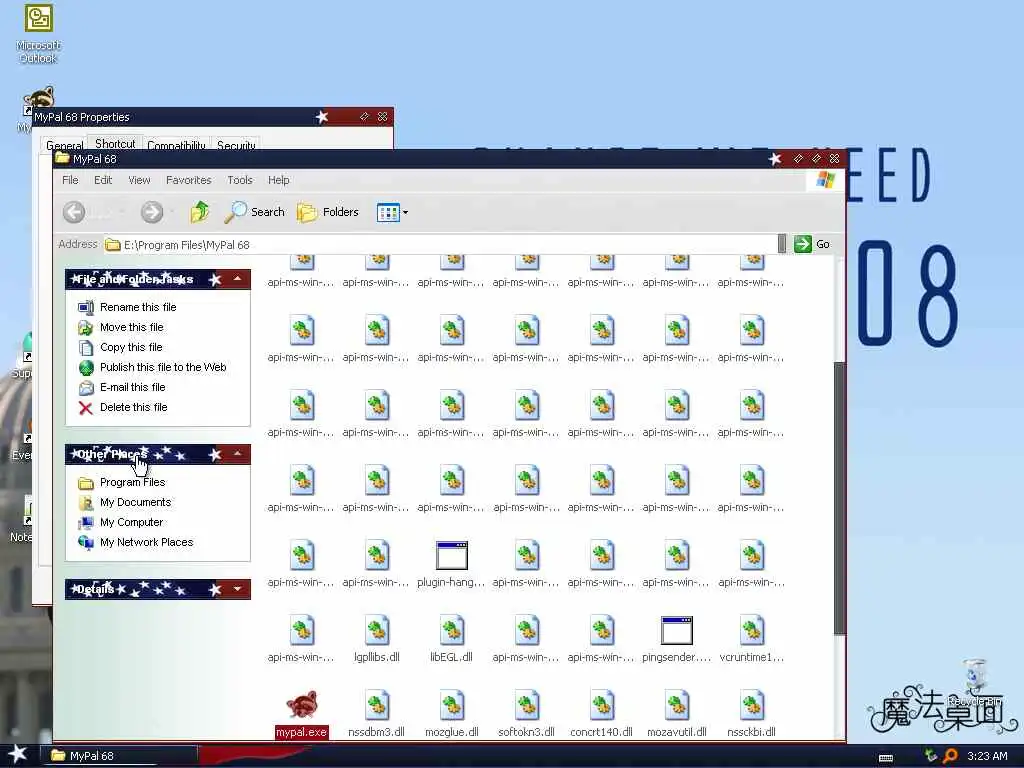Go to Program Files folder link
1024x768 pixels.
point(121,483)
